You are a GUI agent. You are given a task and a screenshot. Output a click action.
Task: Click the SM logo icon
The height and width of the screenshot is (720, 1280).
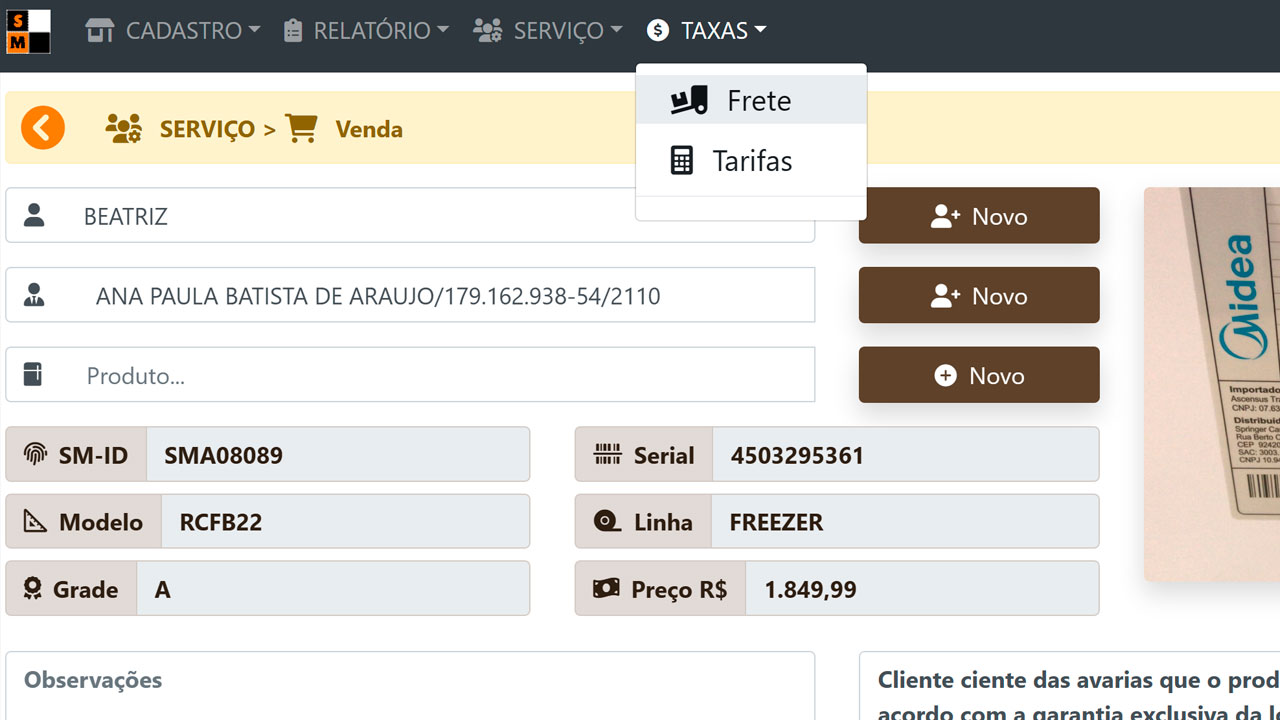coord(28,31)
